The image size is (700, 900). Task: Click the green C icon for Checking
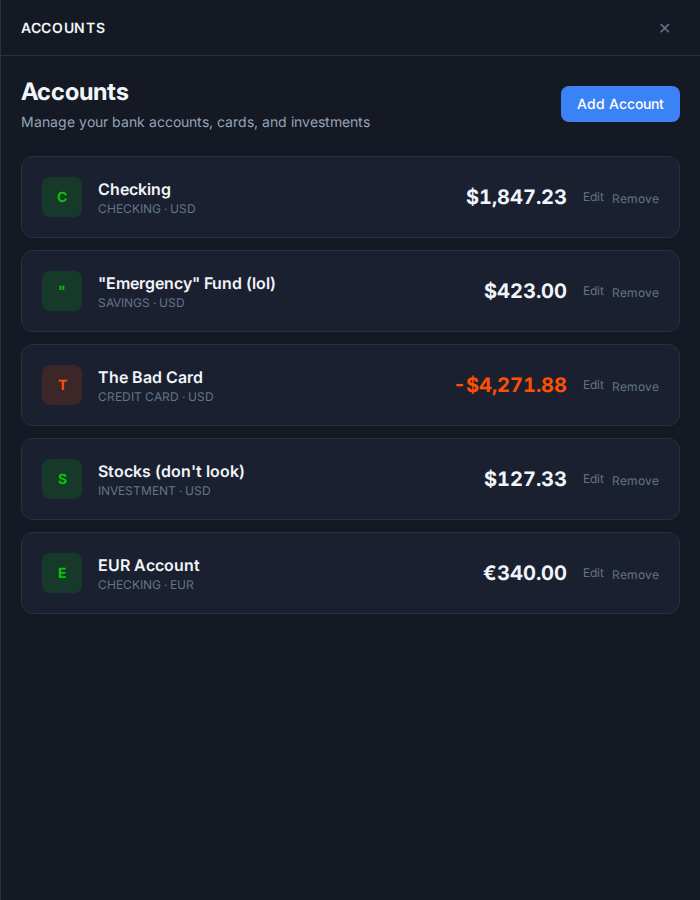(x=62, y=197)
